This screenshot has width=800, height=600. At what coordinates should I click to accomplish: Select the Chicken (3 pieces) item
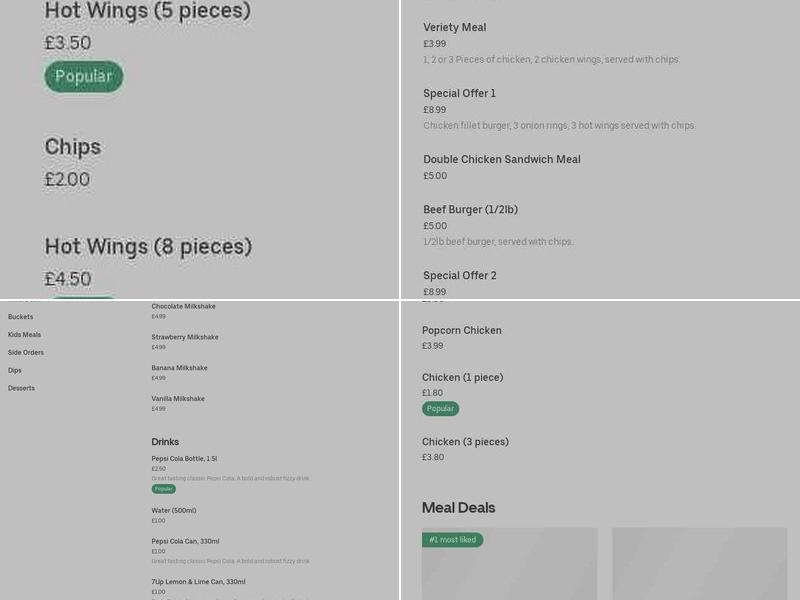click(x=465, y=442)
